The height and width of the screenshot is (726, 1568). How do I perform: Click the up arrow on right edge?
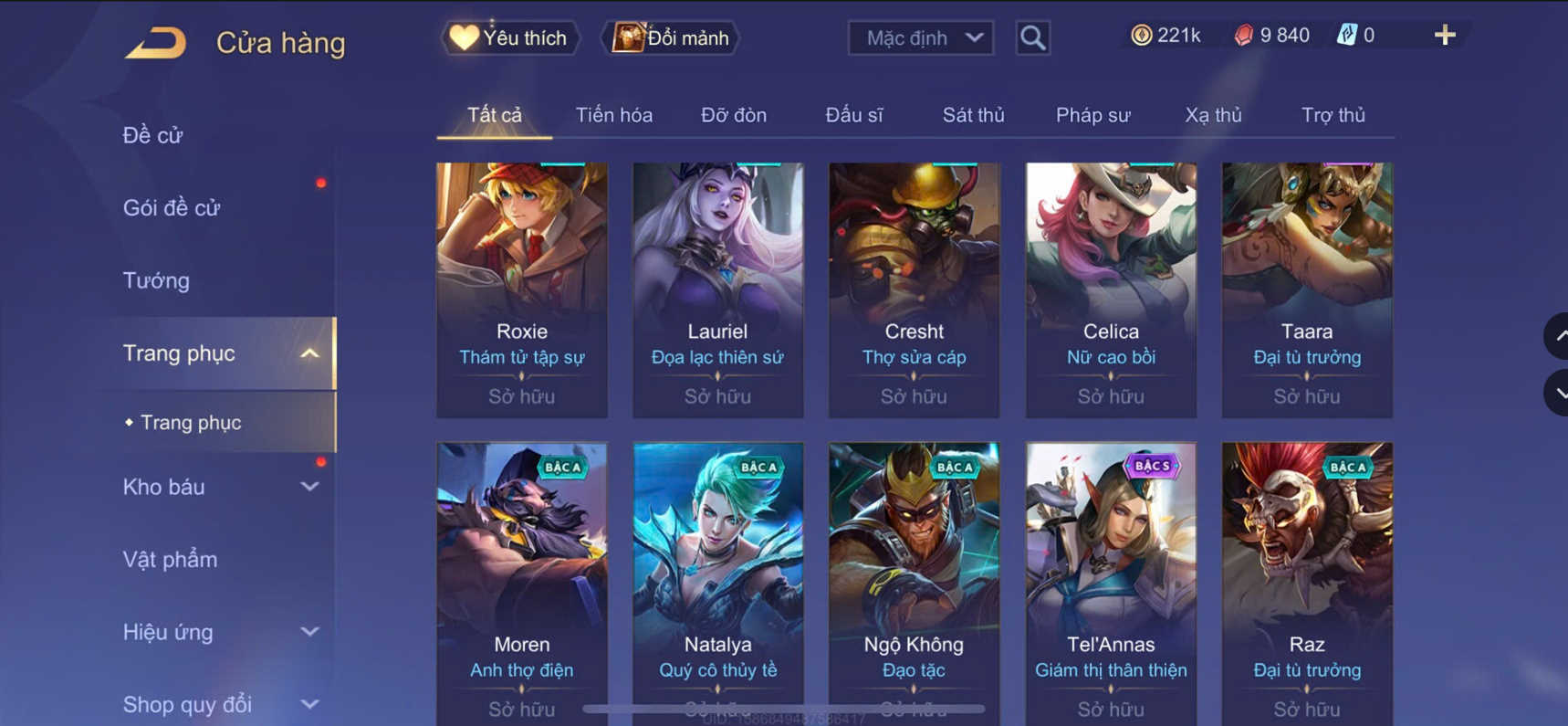click(1557, 336)
